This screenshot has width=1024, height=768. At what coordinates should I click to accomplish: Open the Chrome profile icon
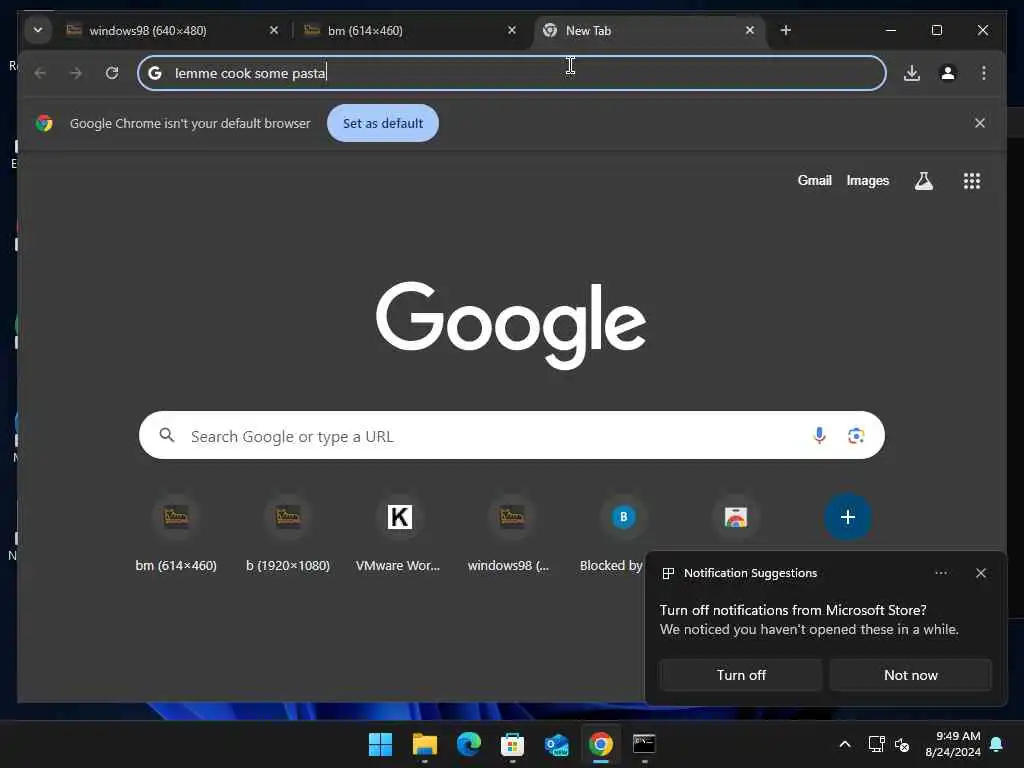coord(948,73)
